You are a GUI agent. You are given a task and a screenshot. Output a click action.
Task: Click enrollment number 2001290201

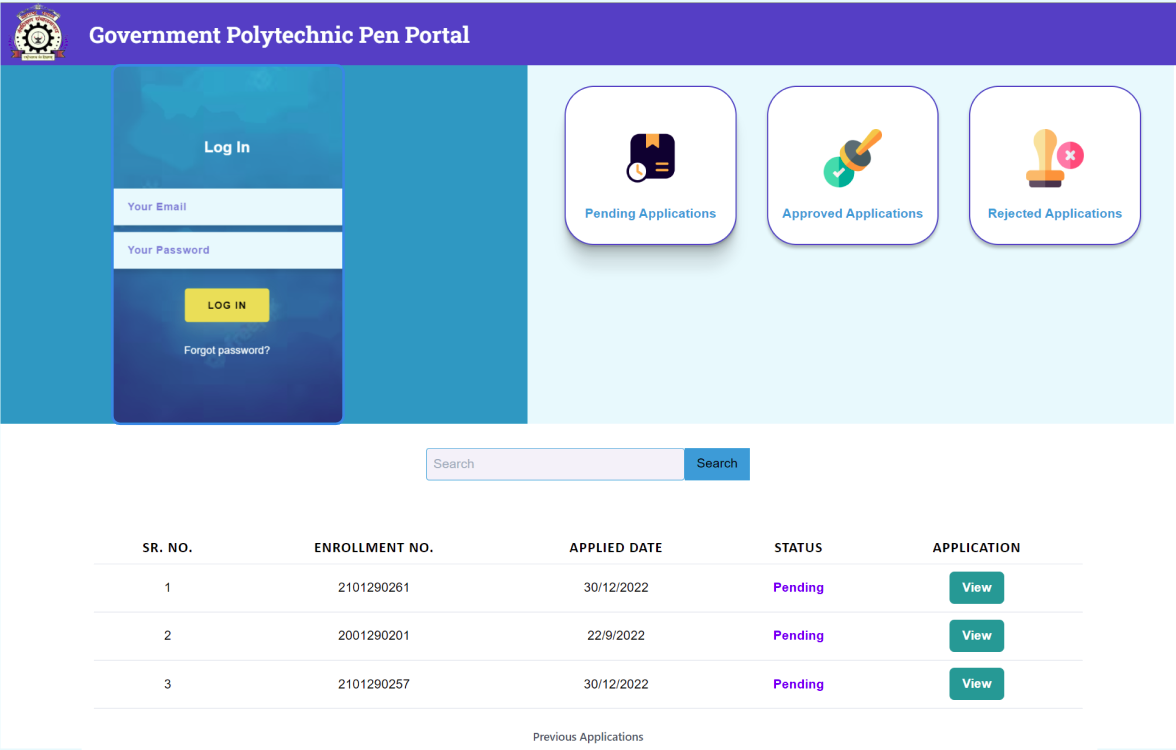tap(374, 636)
